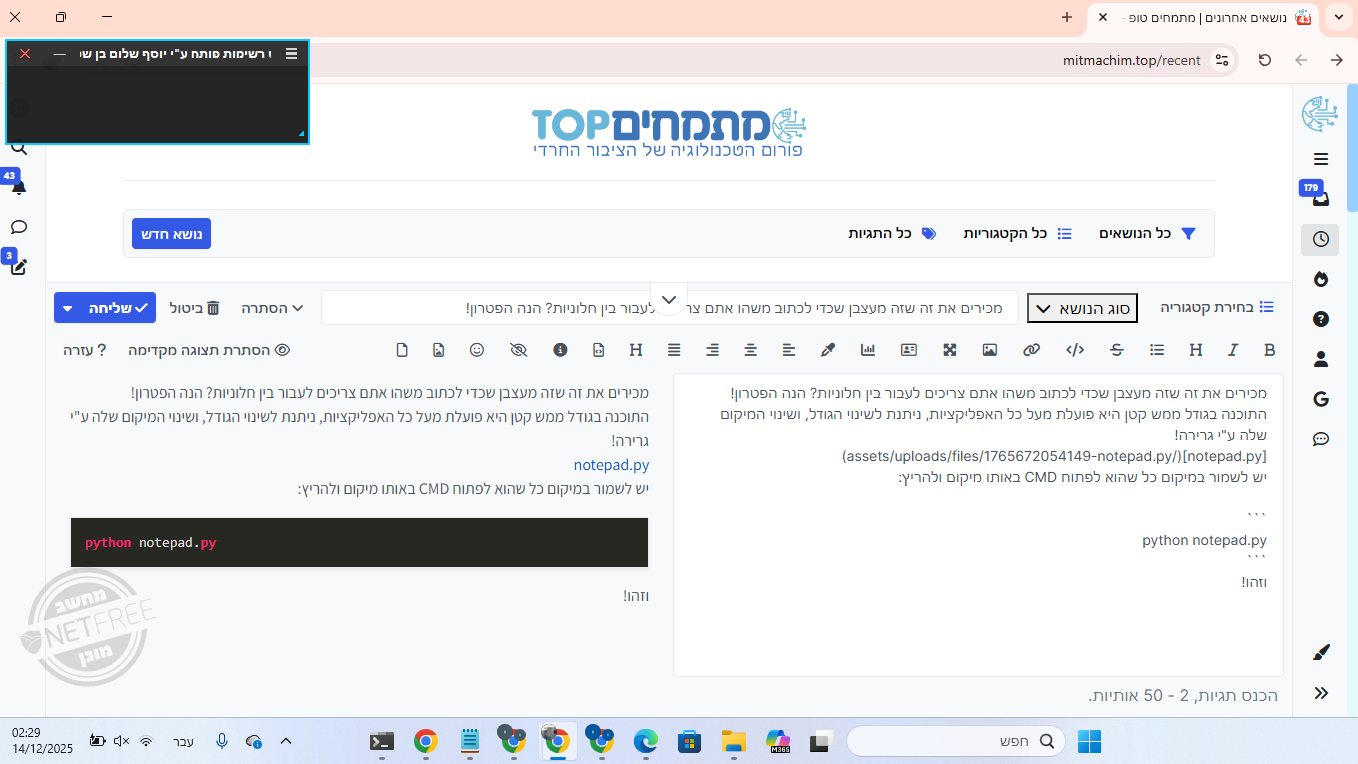Click the blue New Topic button
1358x764 pixels.
point(171,233)
